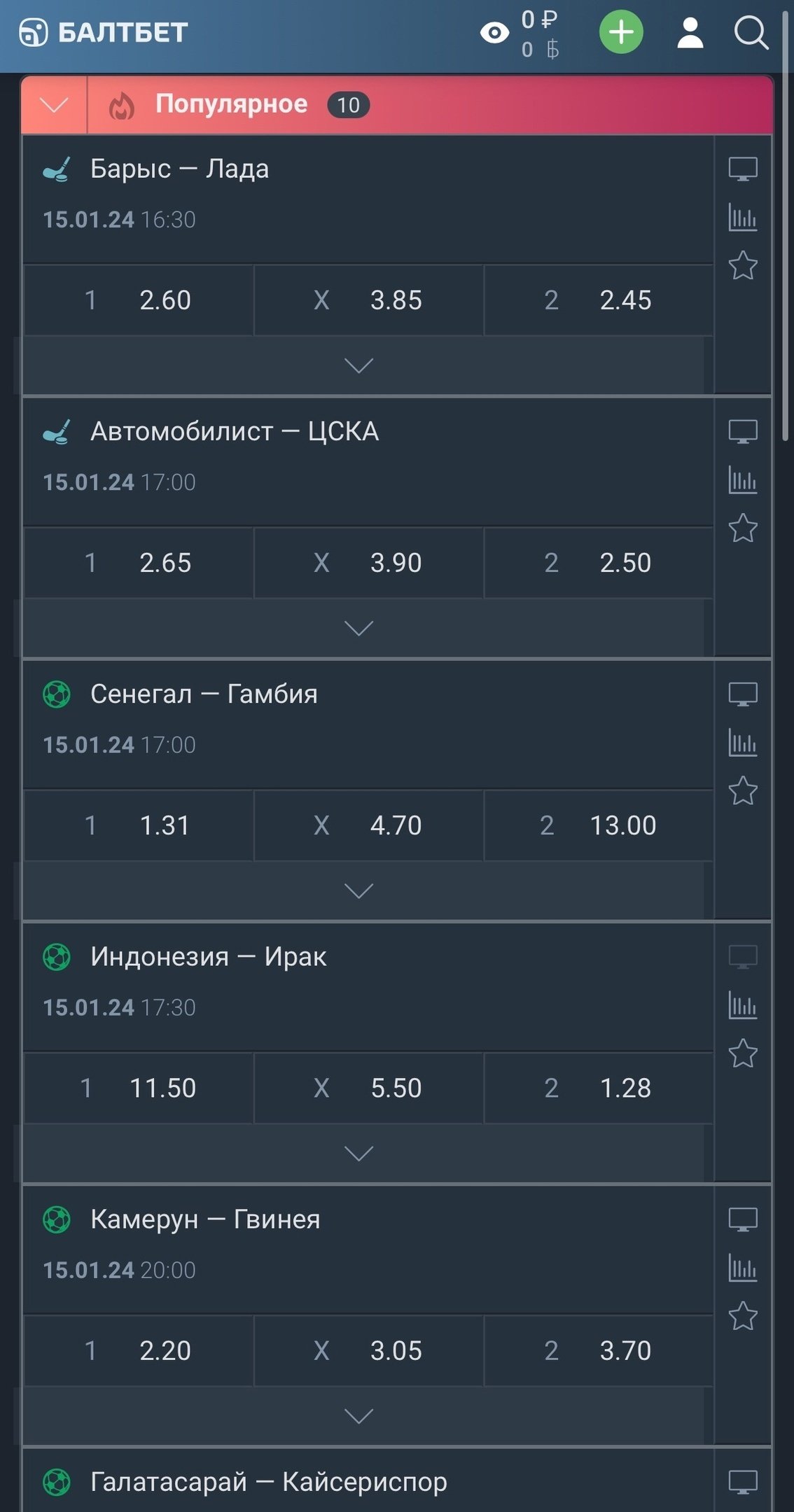
Task: Click the БАЛТБЕТ logo
Action: [104, 33]
